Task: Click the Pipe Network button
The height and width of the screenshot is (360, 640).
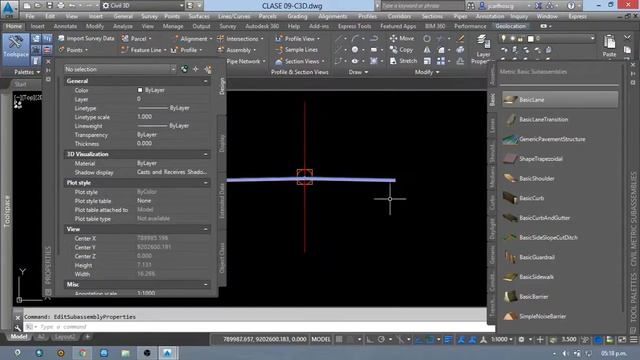Action: click(246, 61)
